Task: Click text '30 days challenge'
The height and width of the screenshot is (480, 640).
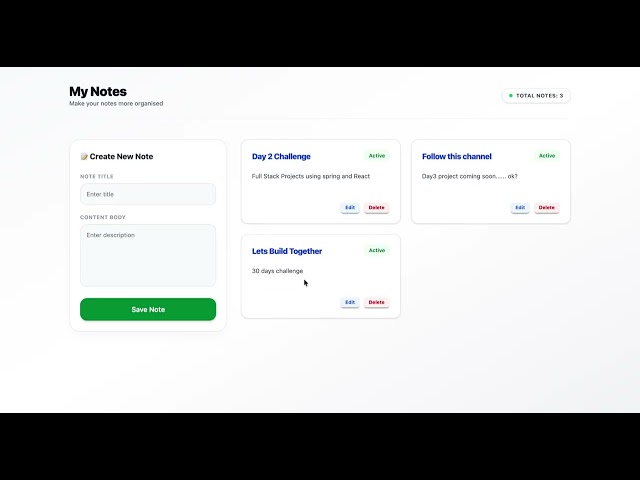Action: (x=278, y=271)
